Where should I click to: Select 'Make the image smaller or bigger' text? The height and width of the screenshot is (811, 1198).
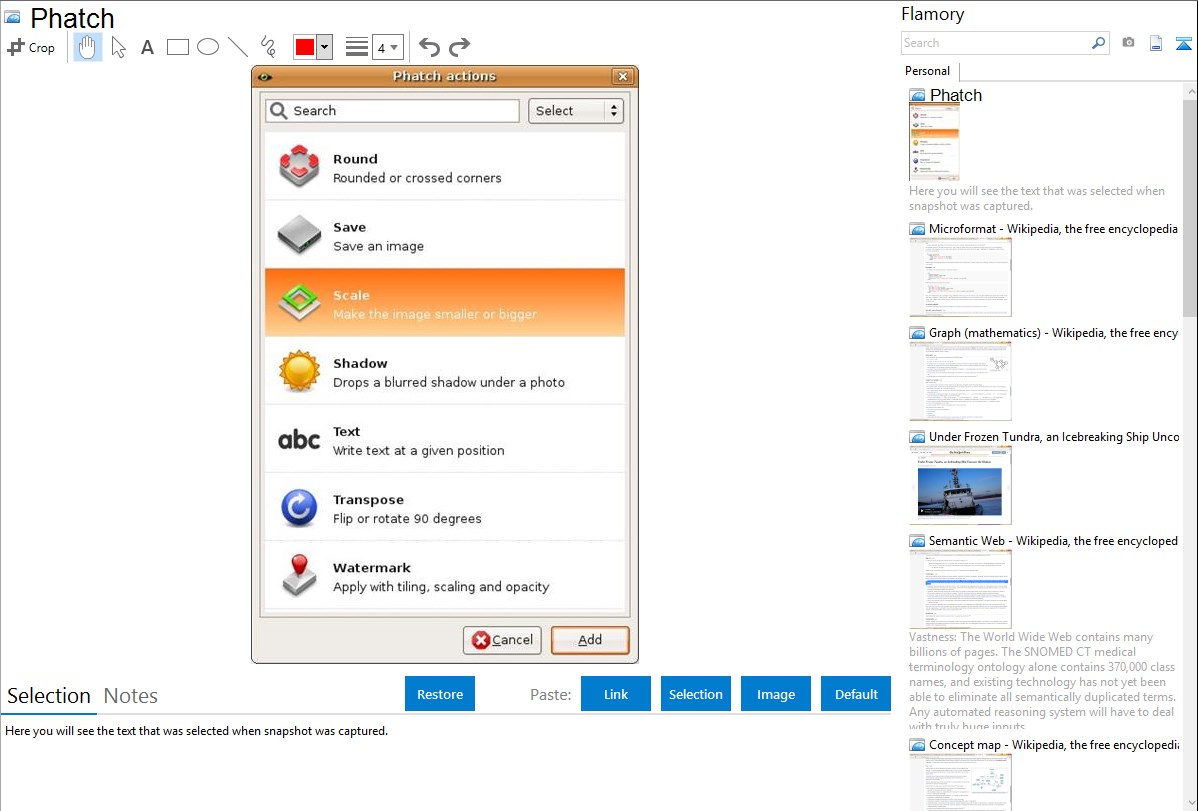tap(435, 314)
